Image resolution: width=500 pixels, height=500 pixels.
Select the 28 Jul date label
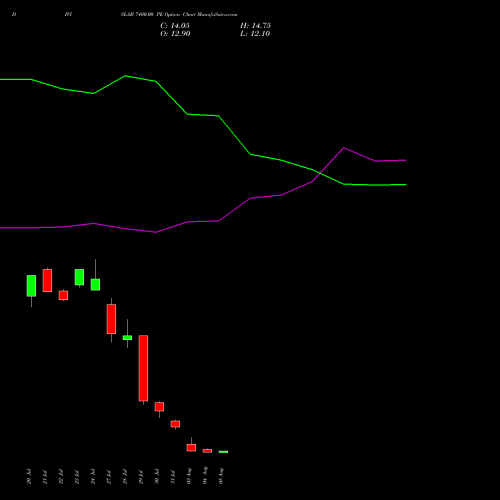coord(125,476)
